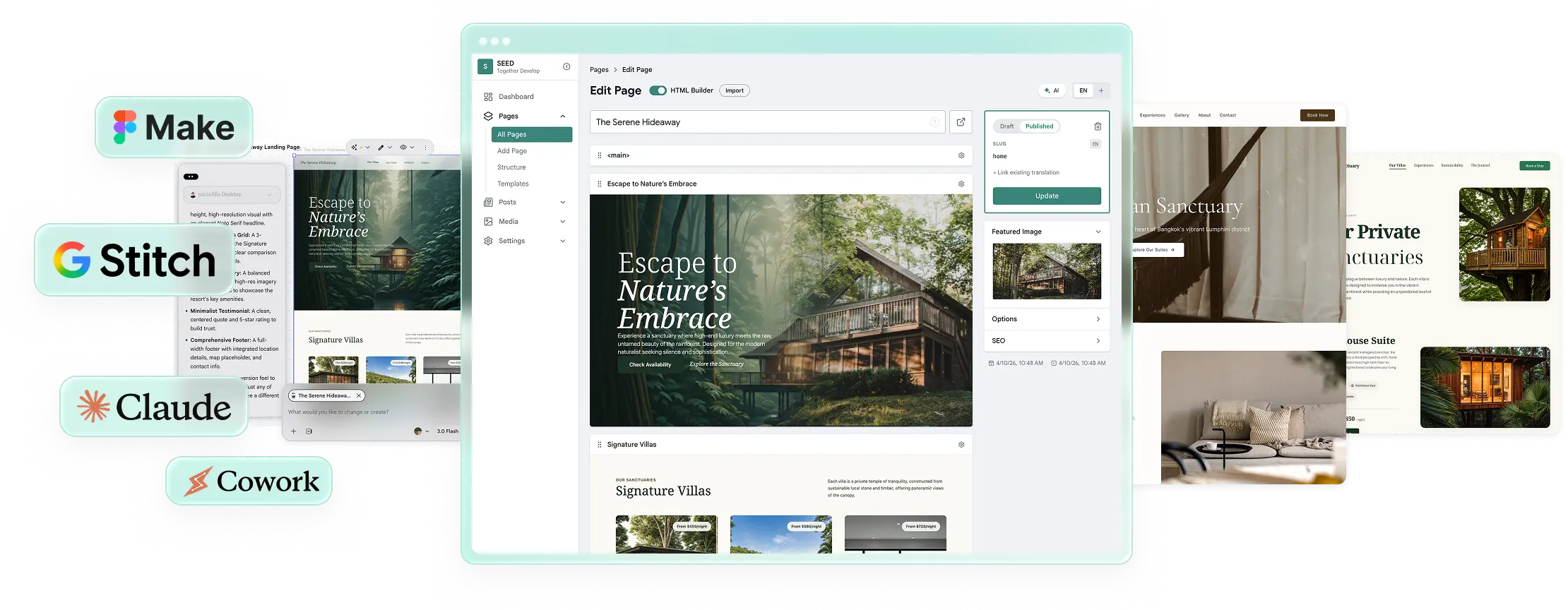Viewport: 1568px width, 610px height.
Task: Delete the page with the trash icon
Action: [1098, 126]
